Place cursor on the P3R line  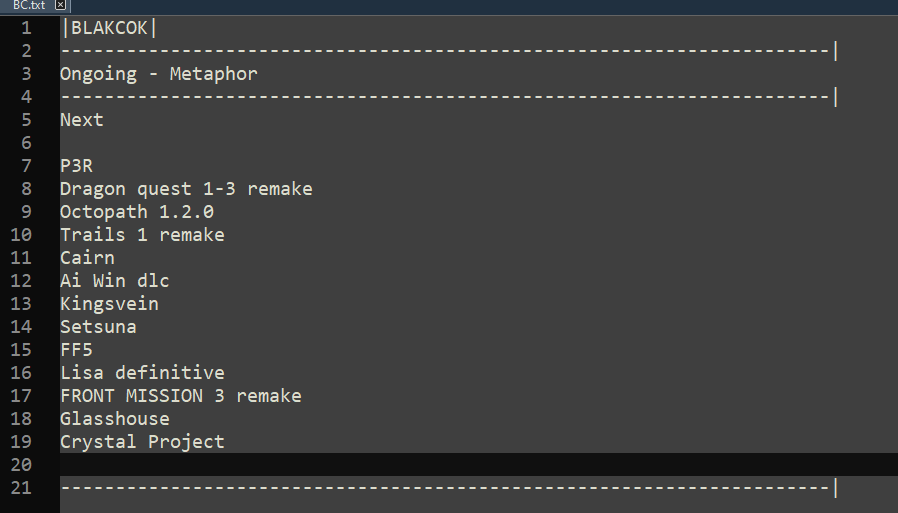click(x=76, y=166)
